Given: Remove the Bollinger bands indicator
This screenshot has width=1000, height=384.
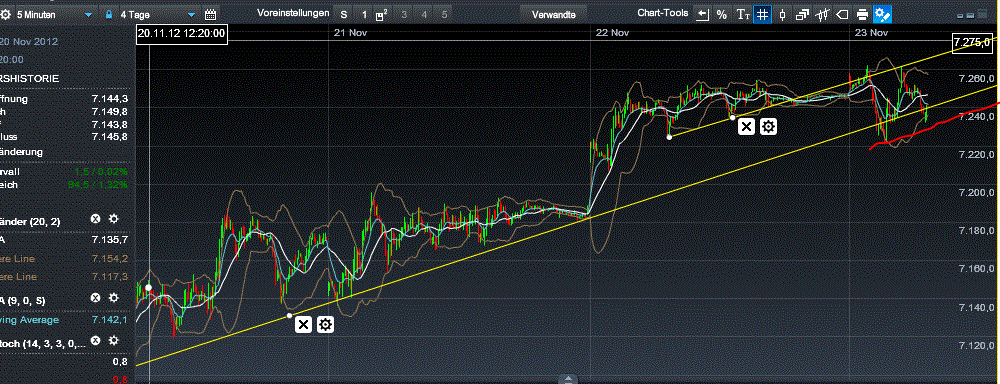Looking at the screenshot, I should [96, 219].
